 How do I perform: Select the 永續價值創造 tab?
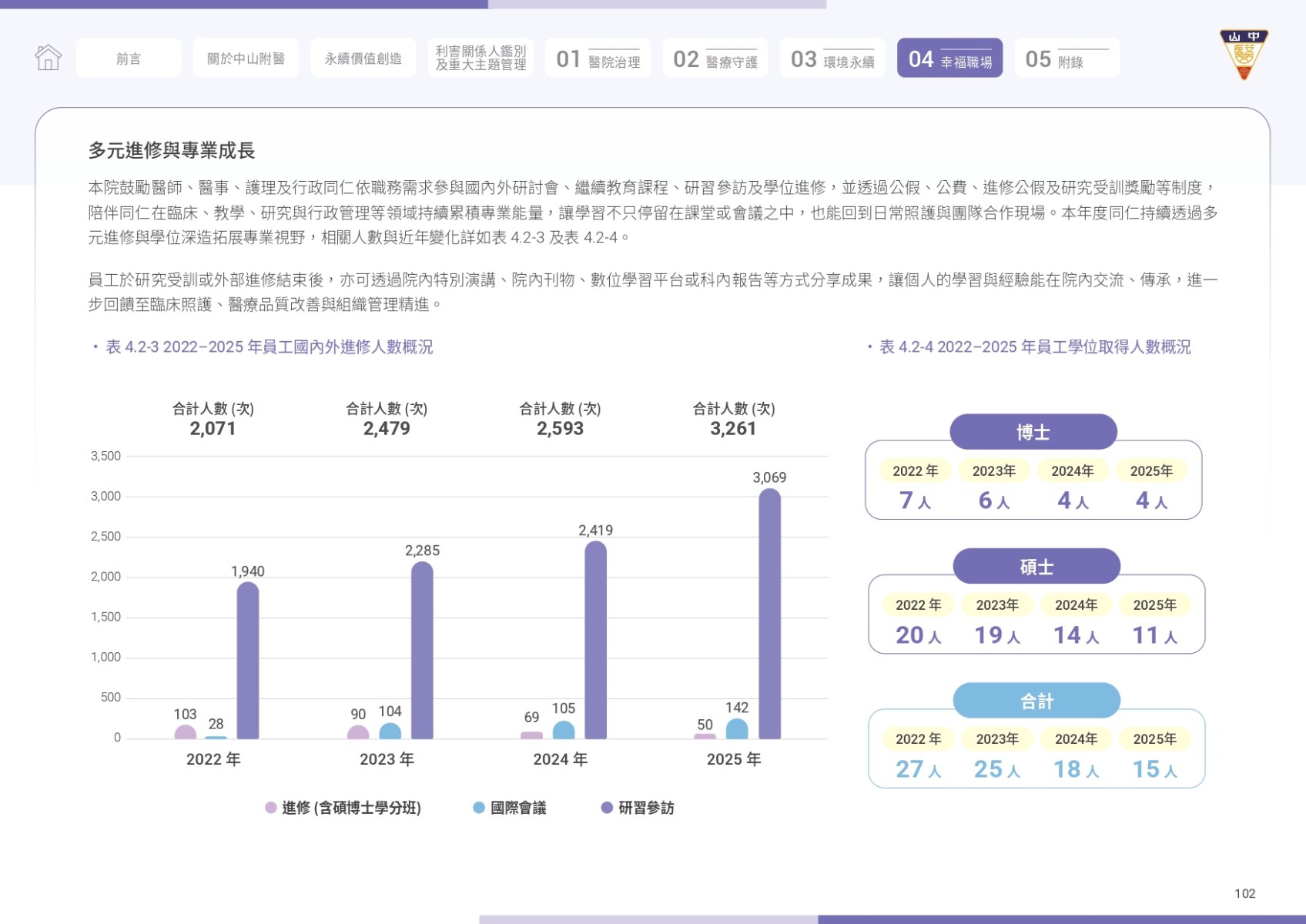click(363, 58)
